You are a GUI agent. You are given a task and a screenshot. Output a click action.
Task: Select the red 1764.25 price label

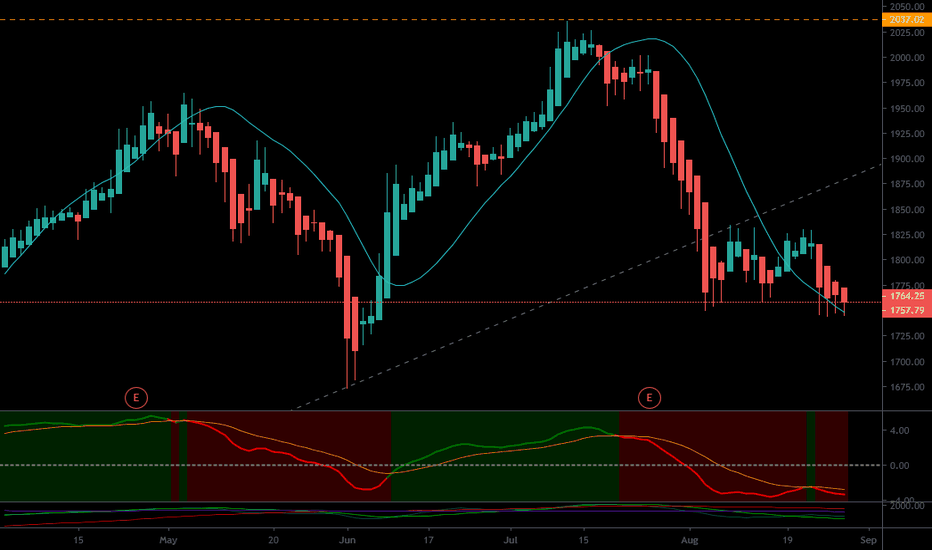click(x=907, y=296)
